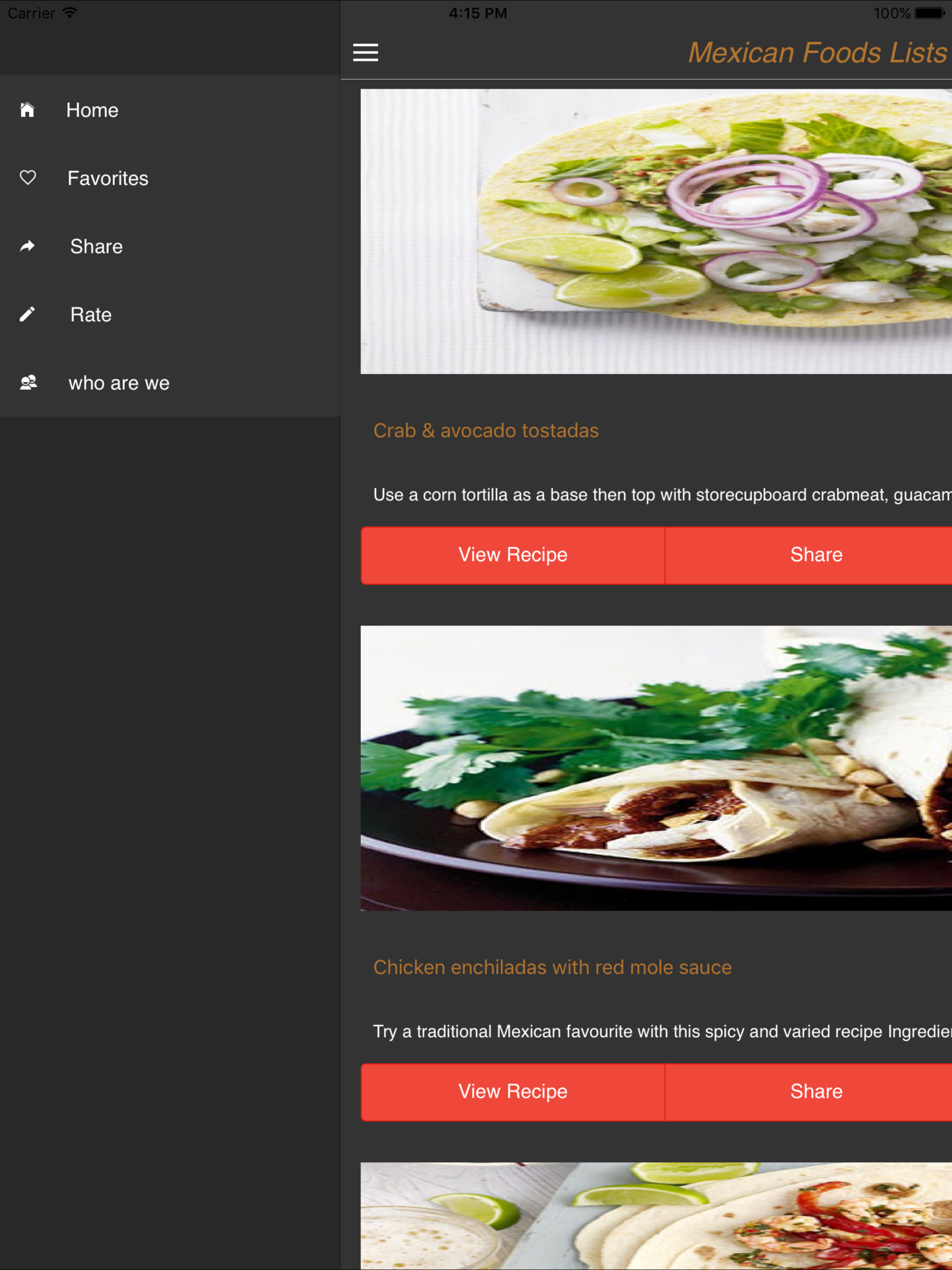
Task: Tap the hamburger menu icon
Action: point(365,52)
